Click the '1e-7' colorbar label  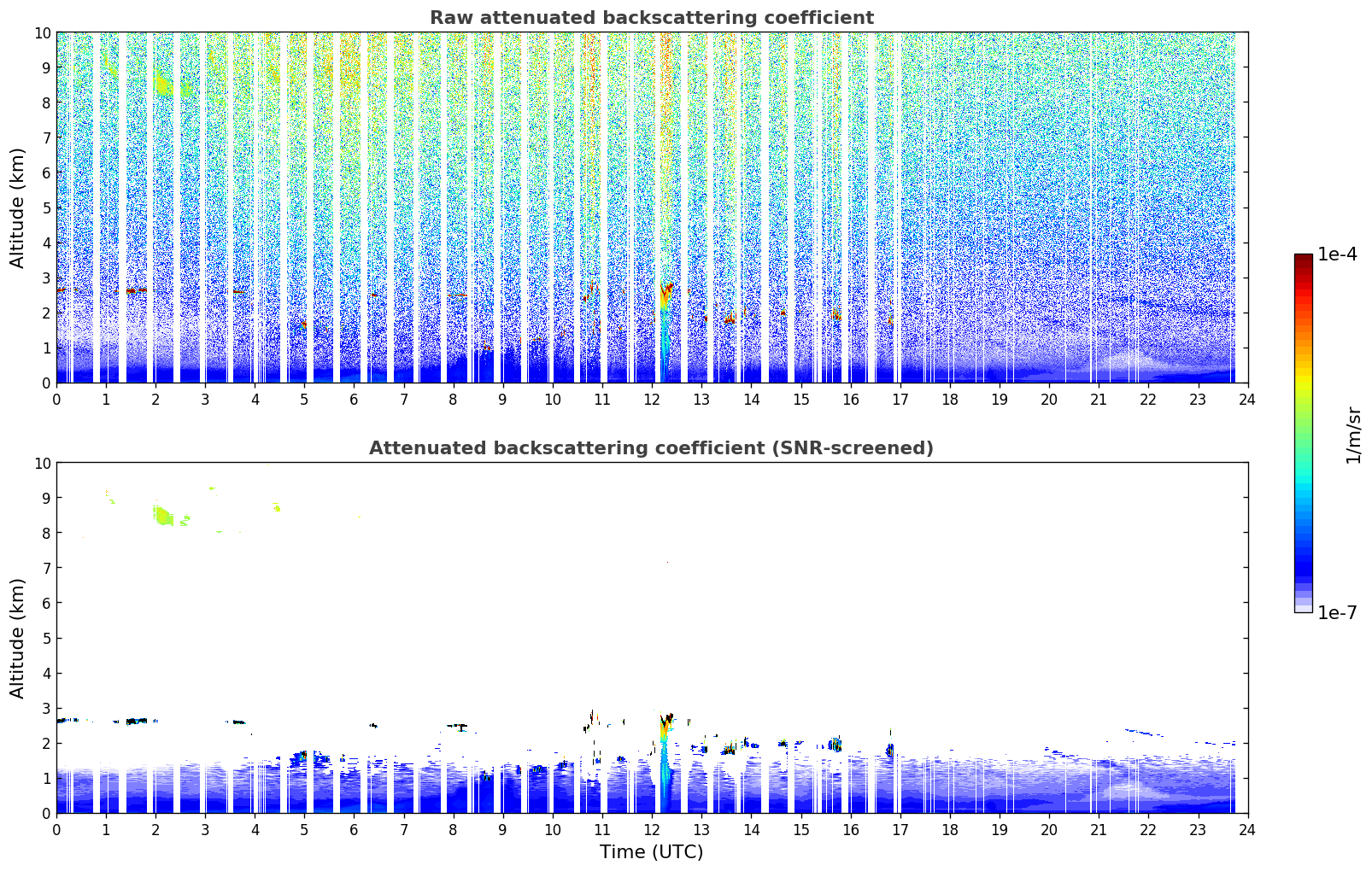pyautogui.click(x=1337, y=613)
